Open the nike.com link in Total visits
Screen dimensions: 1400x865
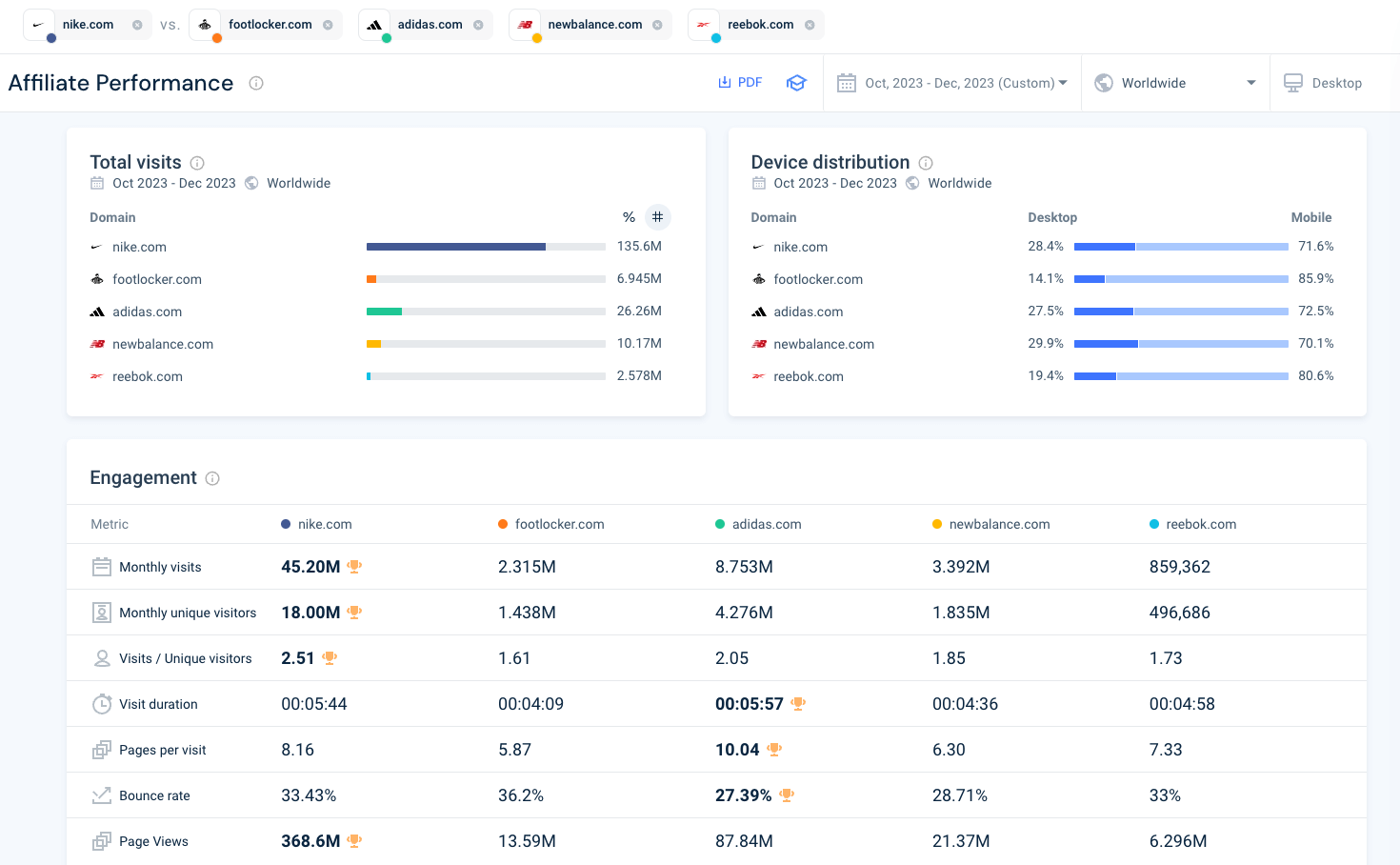[140, 247]
